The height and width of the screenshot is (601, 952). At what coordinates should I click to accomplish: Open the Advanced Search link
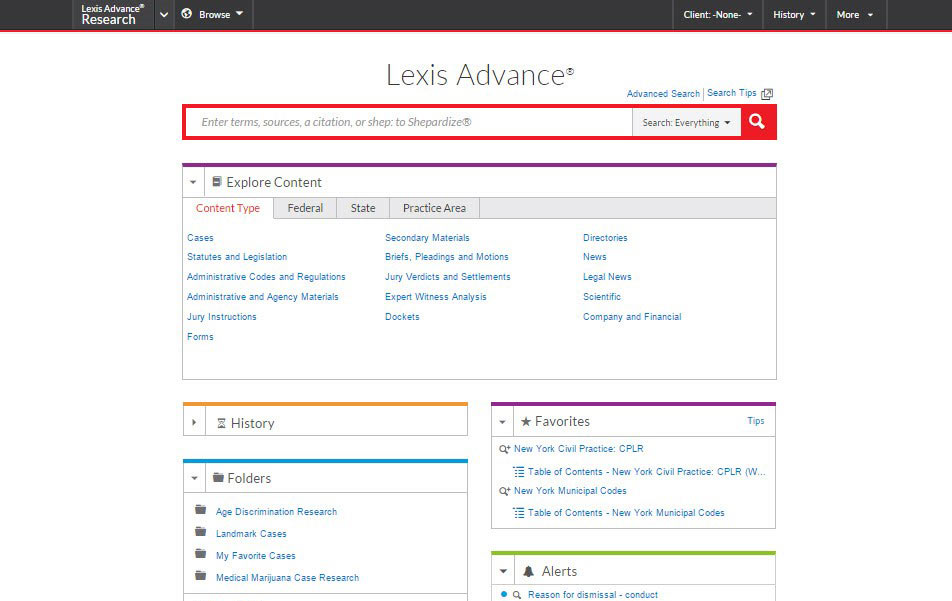[x=663, y=94]
